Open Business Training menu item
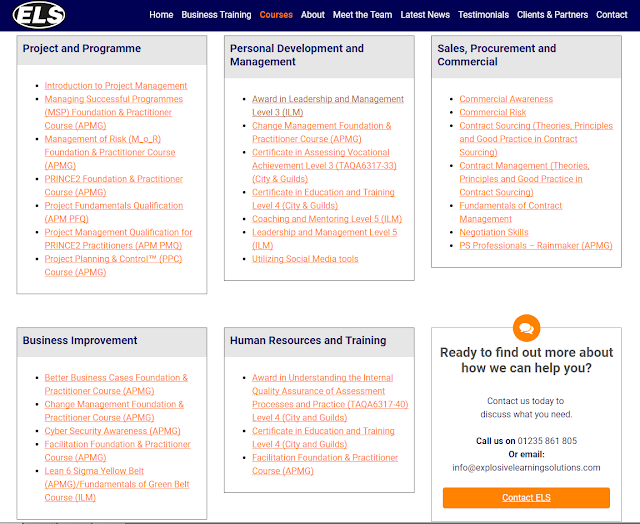Screen dimensions: 640x524 pyautogui.click(x=216, y=15)
